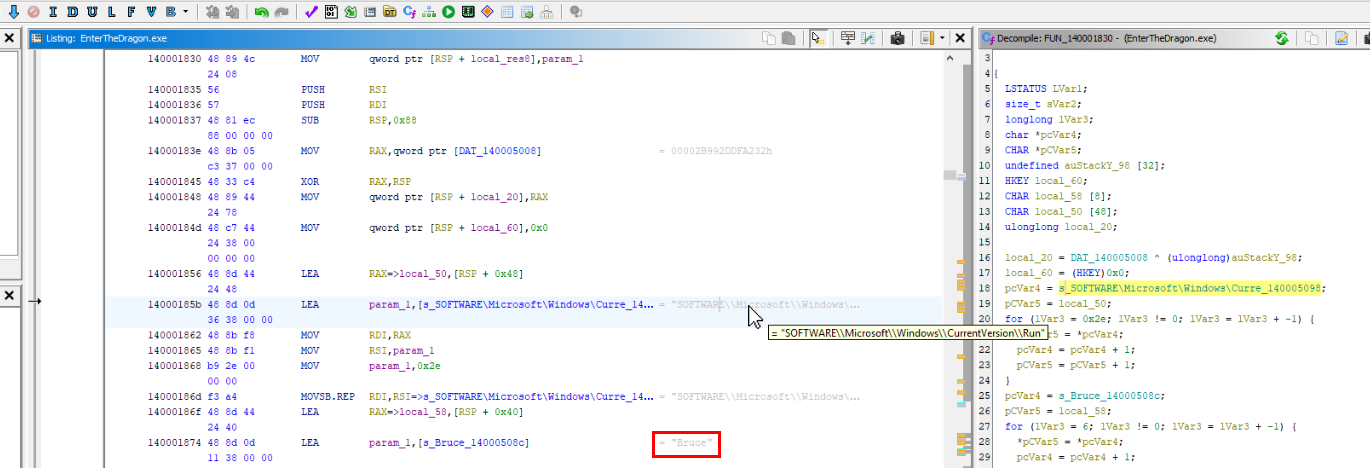
Task: Select the Decompile: FUN_140001830 title bar
Action: (1106, 38)
